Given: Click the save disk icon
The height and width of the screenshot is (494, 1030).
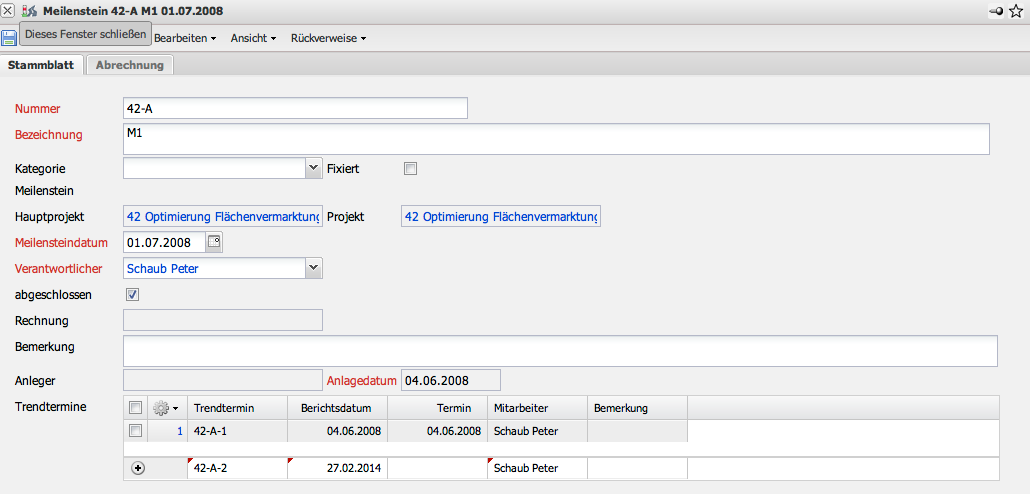Looking at the screenshot, I should pyautogui.click(x=9, y=37).
